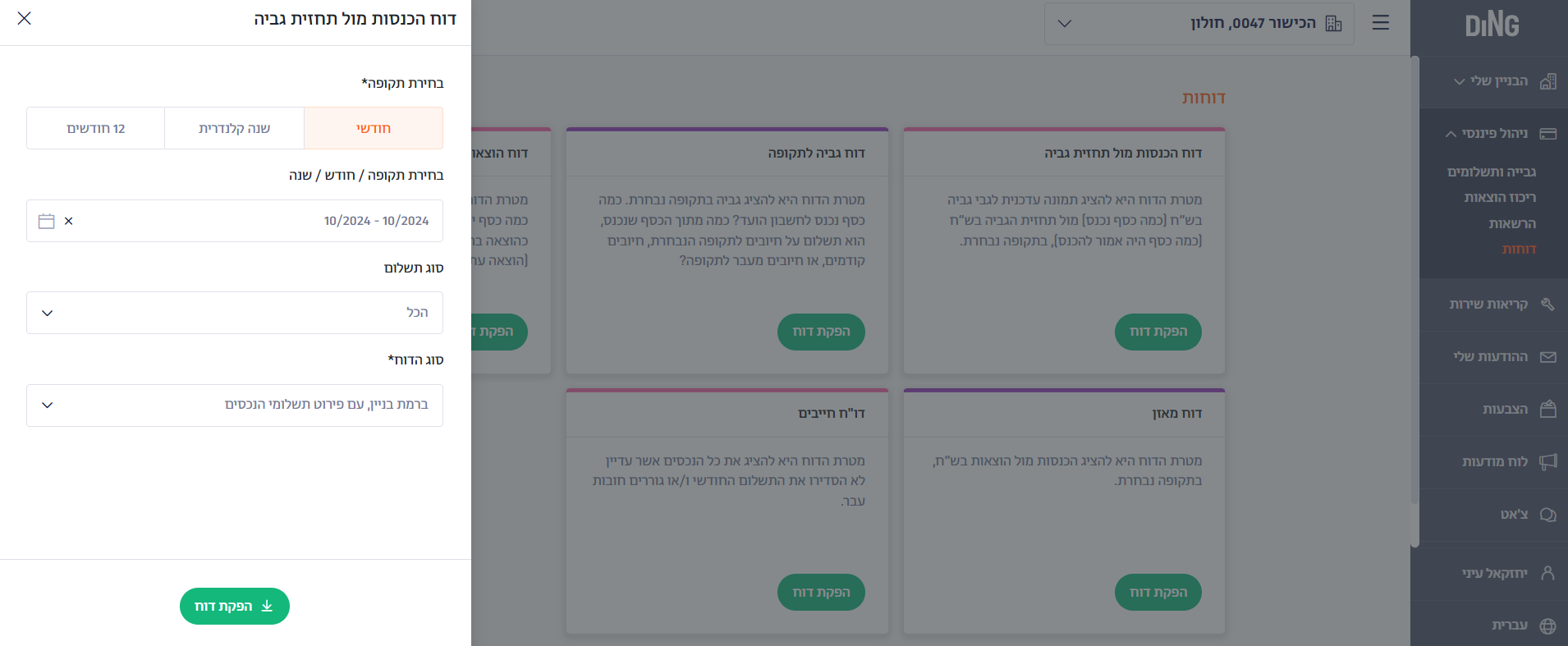This screenshot has width=1568, height=646.
Task: Click the building icon in property selector
Action: point(1334,23)
